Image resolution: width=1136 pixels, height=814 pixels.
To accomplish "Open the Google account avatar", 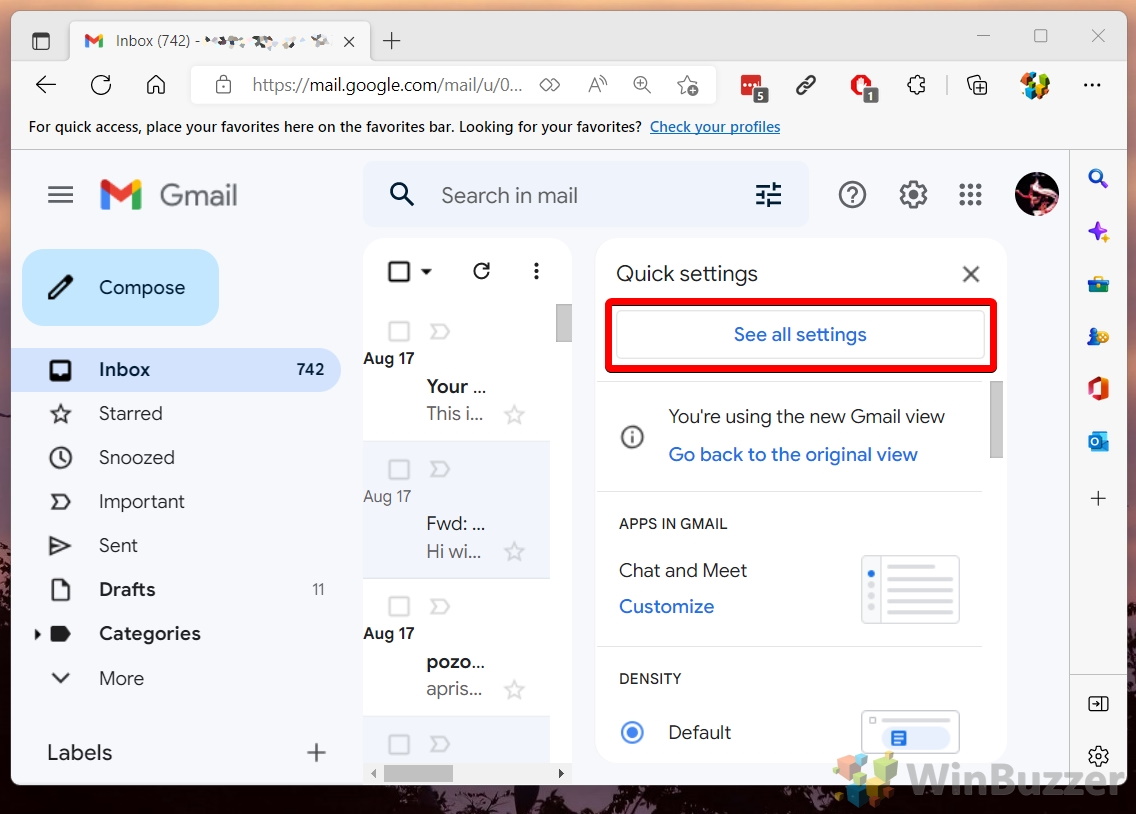I will (x=1037, y=194).
